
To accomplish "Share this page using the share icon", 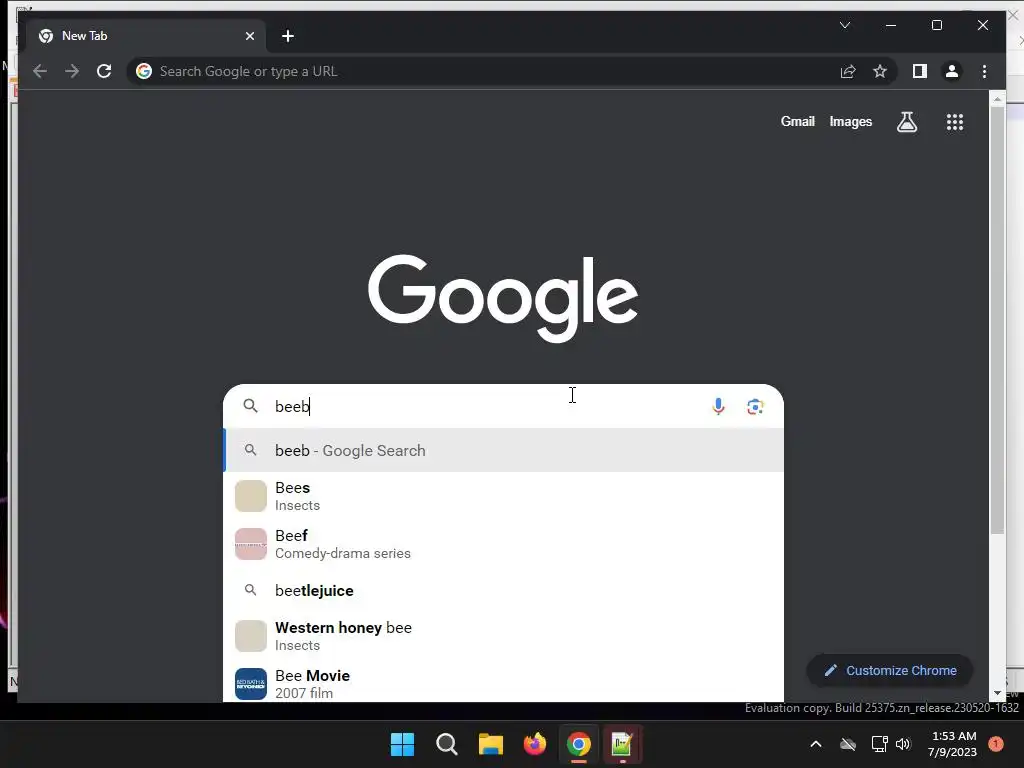I will (848, 71).
